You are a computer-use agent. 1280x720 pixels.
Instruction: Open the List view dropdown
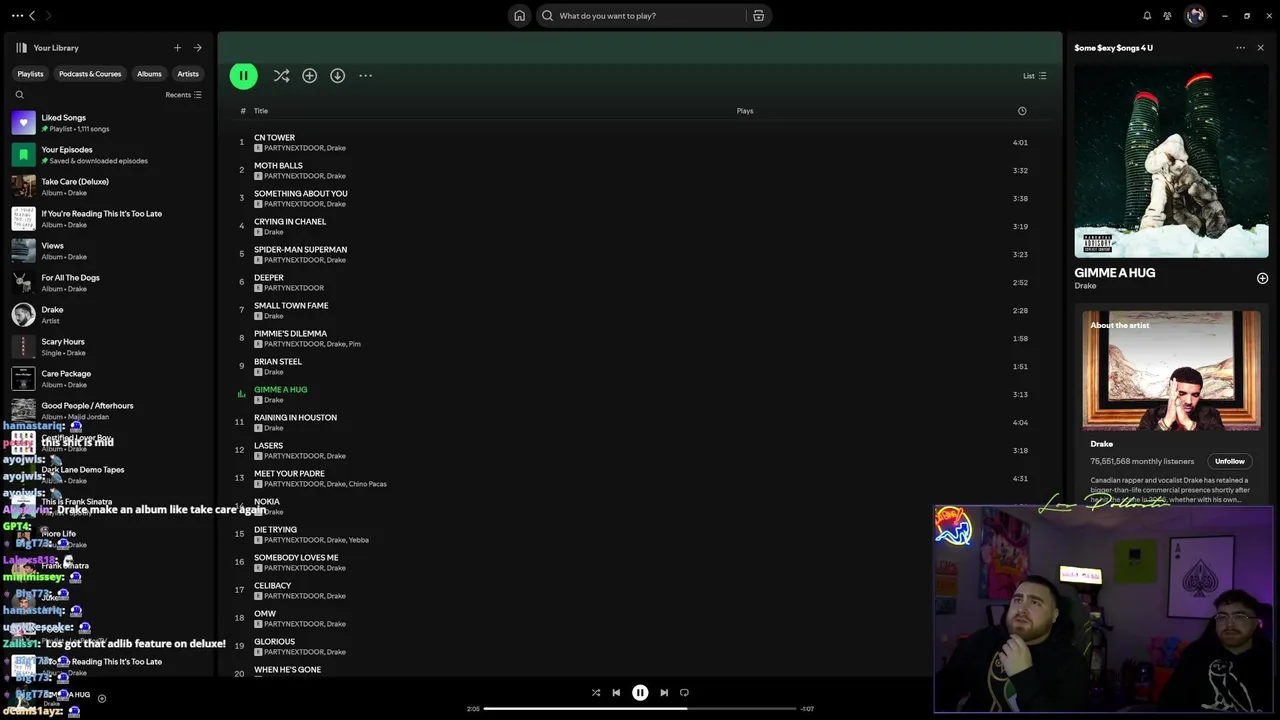[x=1034, y=76]
